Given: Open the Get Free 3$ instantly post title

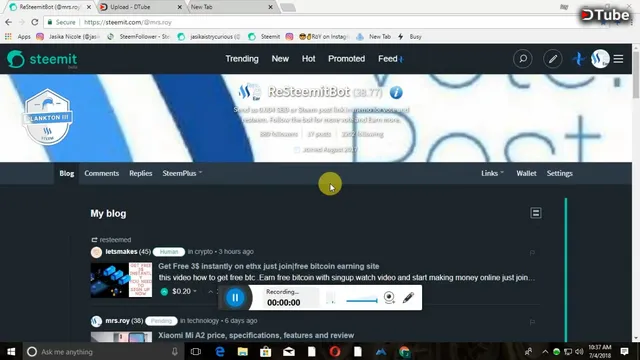Looking at the screenshot, I should (x=269, y=266).
